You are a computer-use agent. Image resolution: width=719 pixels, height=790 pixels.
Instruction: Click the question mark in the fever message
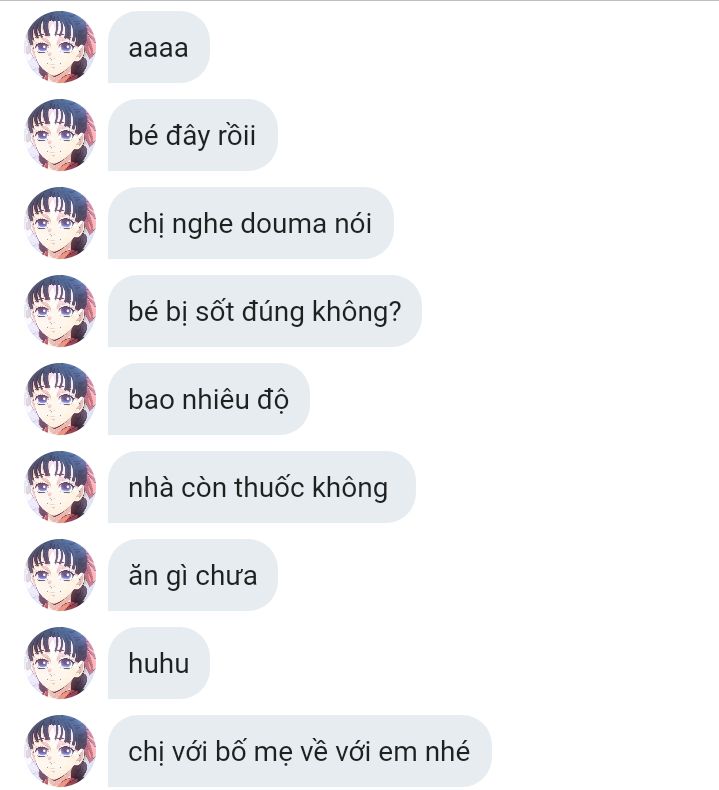point(395,311)
